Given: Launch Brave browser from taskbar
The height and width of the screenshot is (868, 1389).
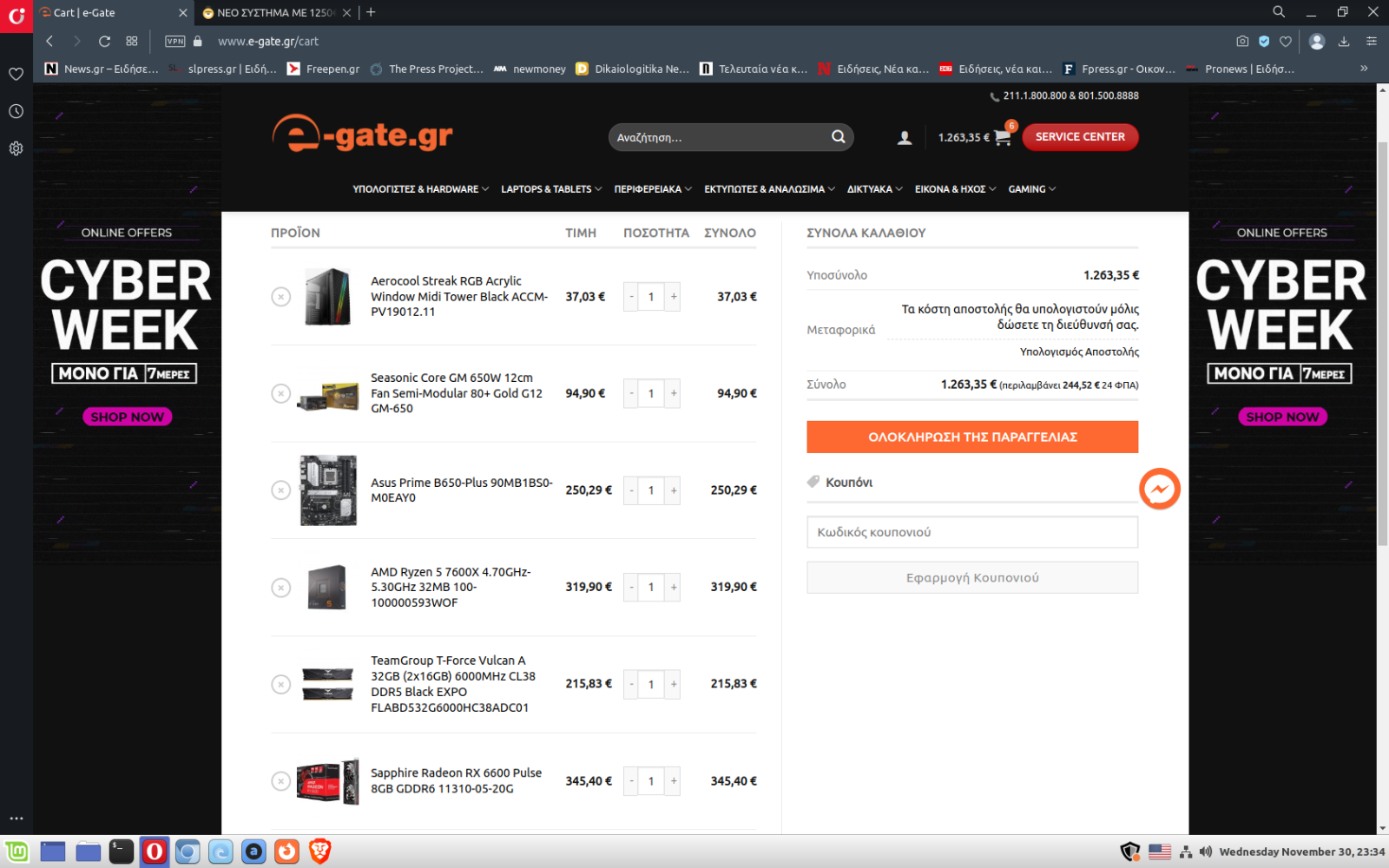Looking at the screenshot, I should pos(320,852).
